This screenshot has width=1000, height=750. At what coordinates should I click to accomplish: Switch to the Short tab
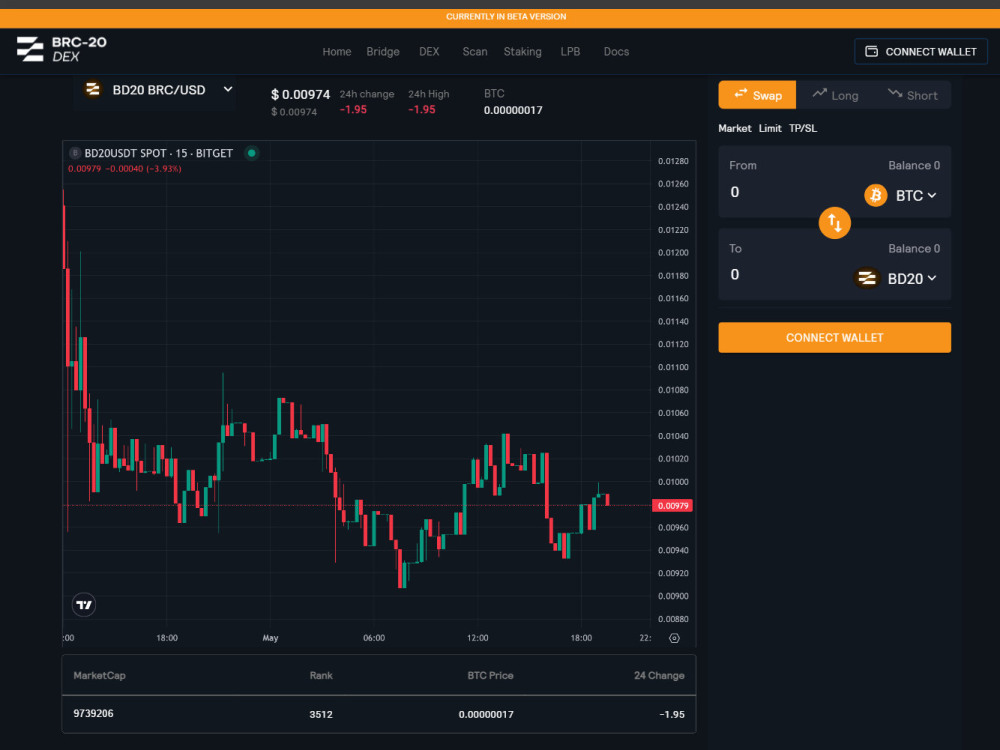pos(912,95)
